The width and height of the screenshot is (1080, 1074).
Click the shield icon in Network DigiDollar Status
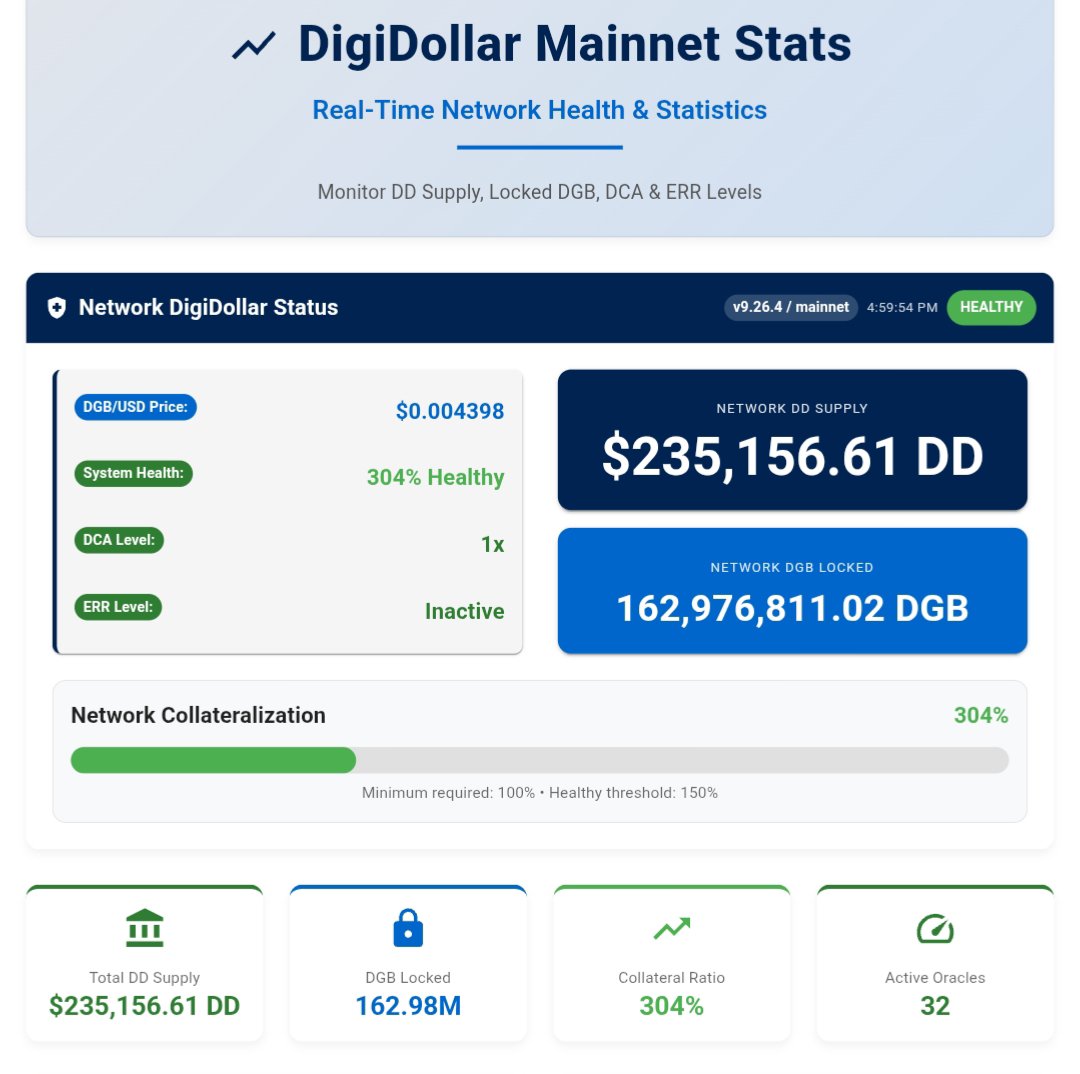(x=56, y=307)
